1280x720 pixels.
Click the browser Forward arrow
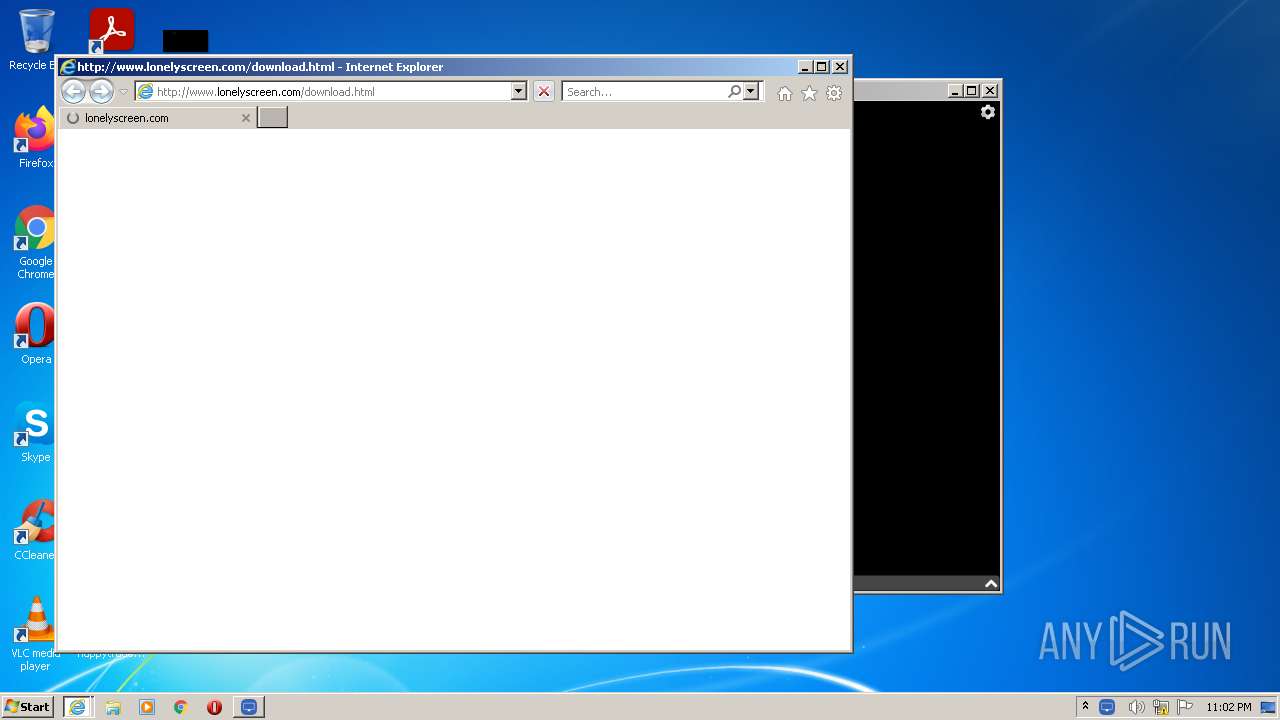tap(101, 91)
